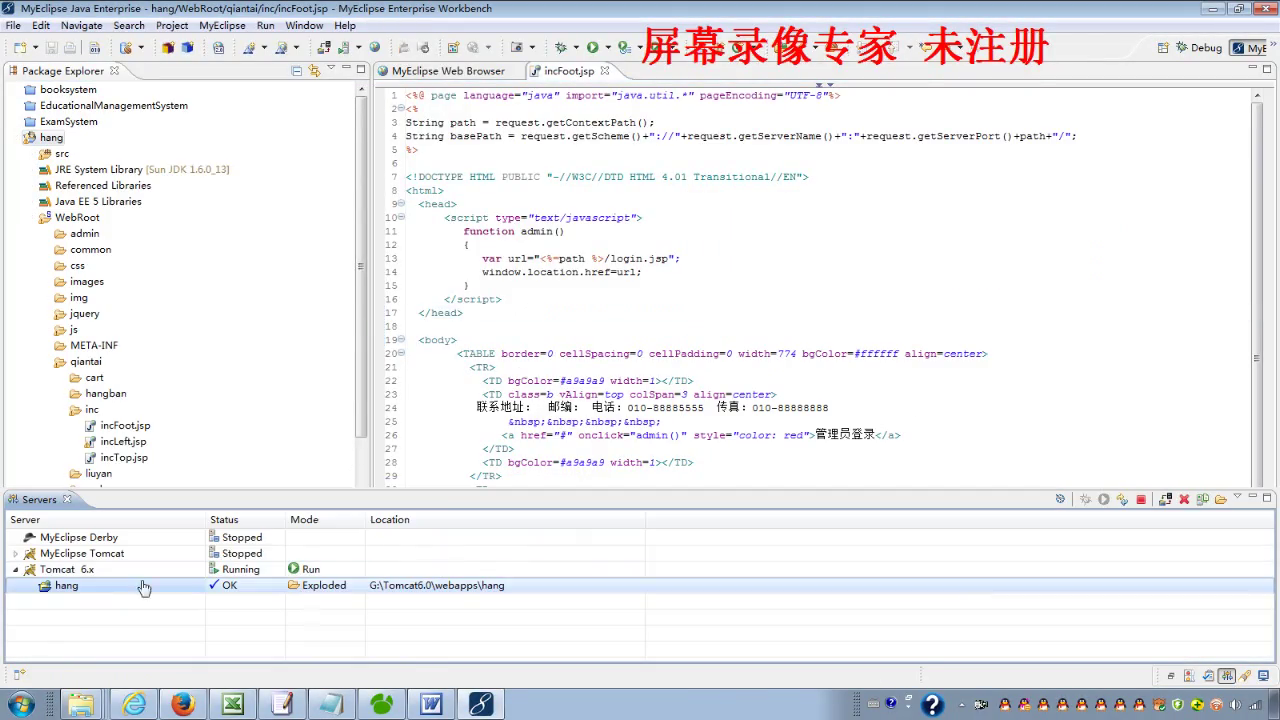Close the Package Explorer view tab
This screenshot has height=720, width=1280.
click(x=114, y=71)
